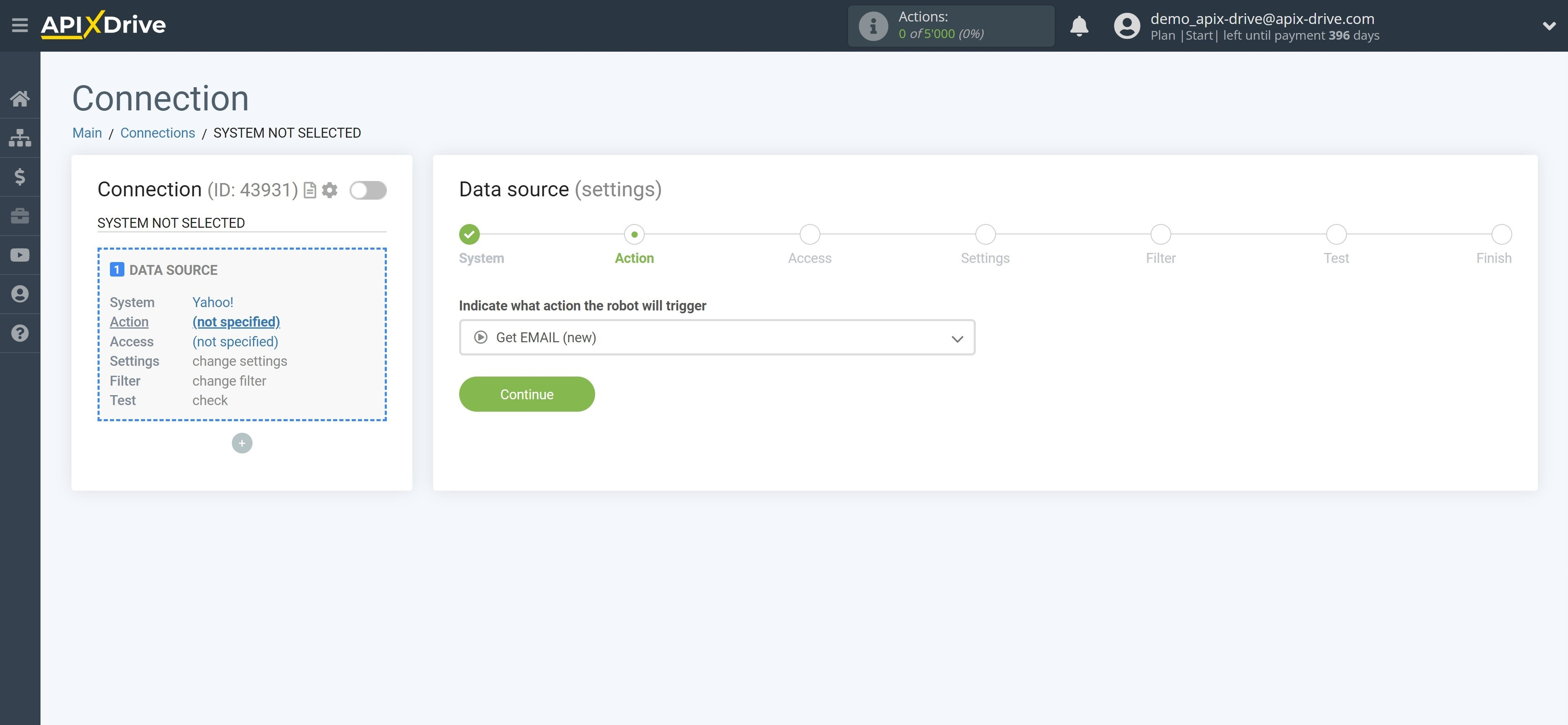Select the Action step in progress bar

tap(634, 234)
